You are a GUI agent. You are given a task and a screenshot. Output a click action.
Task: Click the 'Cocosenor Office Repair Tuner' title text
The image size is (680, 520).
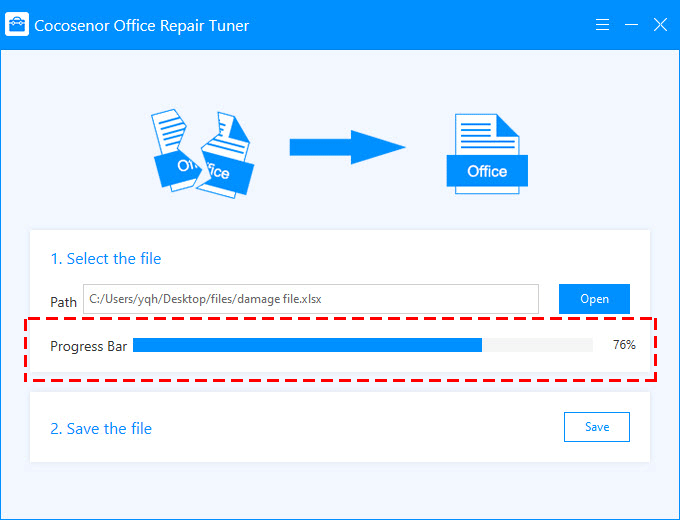click(x=141, y=26)
